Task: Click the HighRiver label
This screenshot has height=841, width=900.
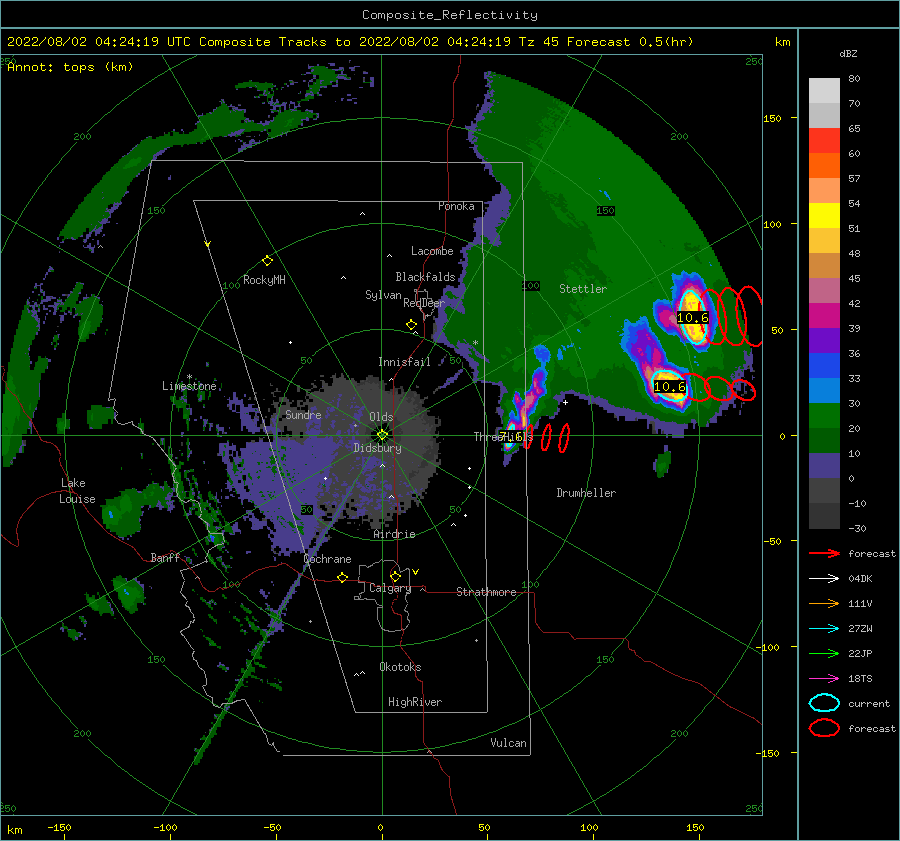Action: coord(415,702)
